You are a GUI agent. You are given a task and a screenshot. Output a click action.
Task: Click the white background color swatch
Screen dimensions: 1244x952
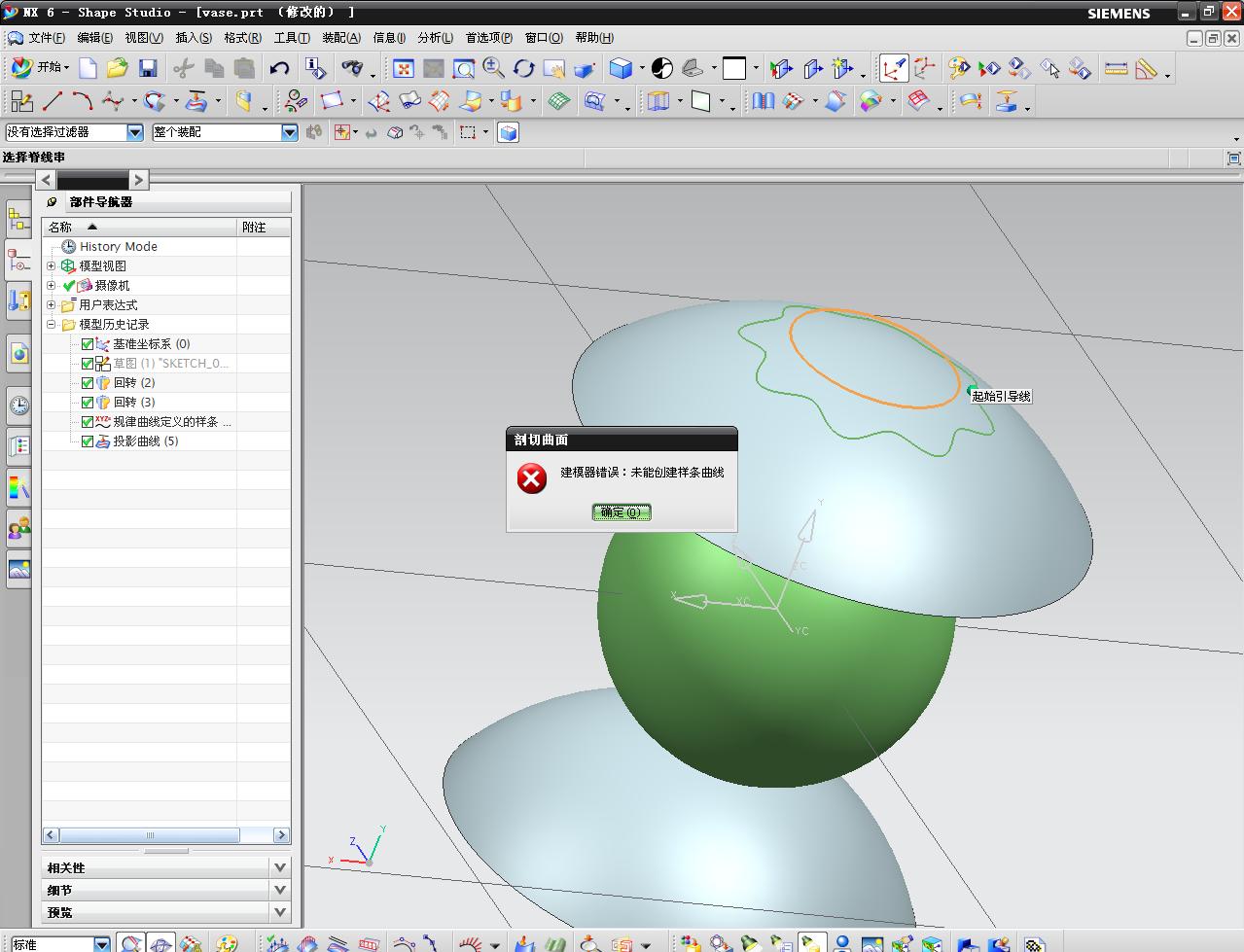735,68
